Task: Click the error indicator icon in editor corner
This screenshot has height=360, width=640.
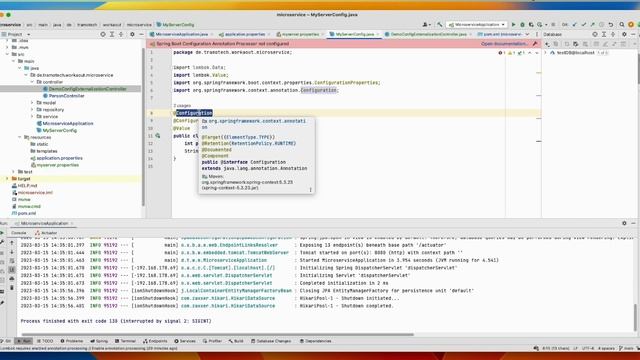Action: coord(500,53)
